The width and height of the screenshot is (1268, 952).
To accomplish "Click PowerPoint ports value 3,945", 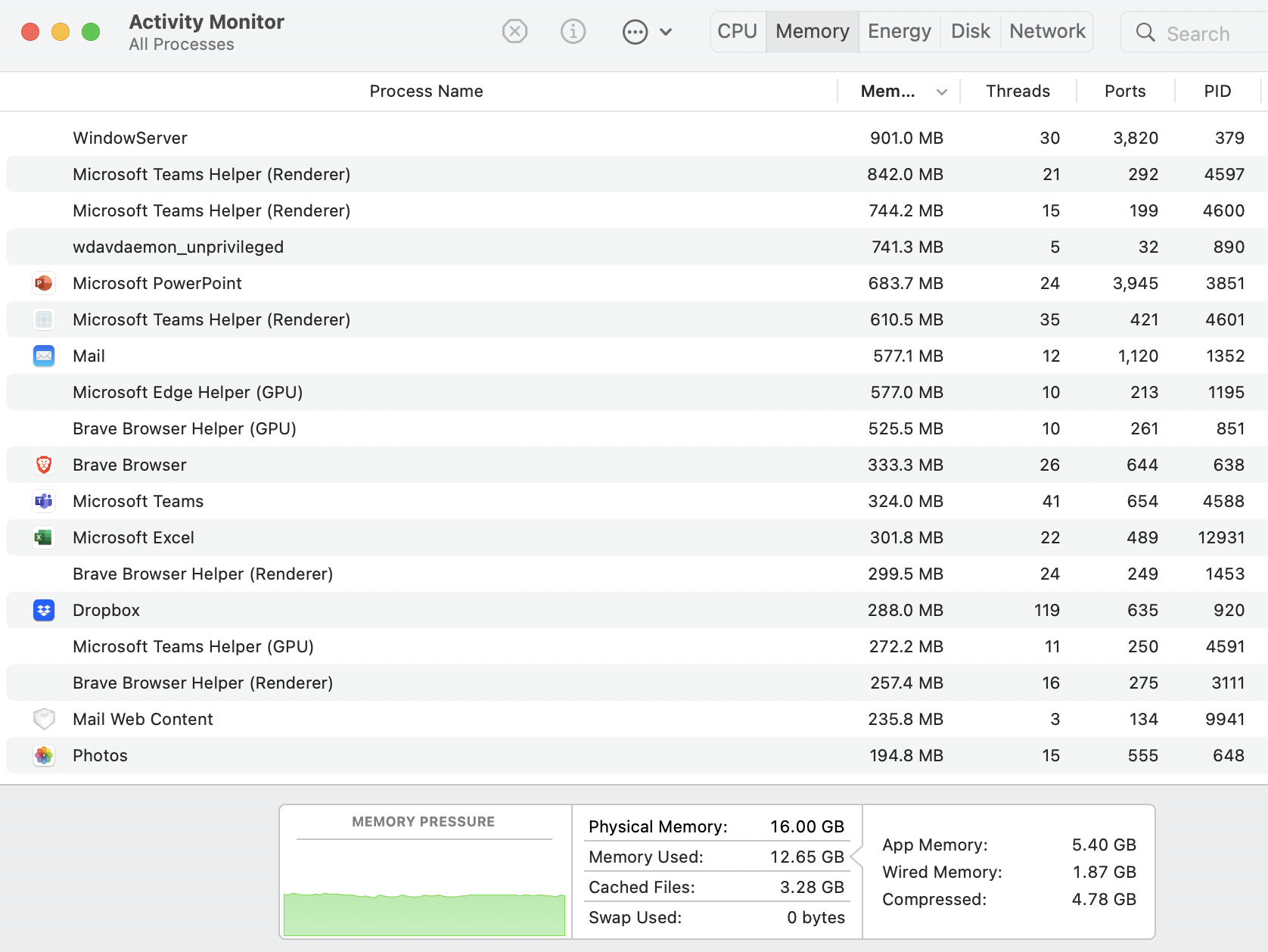I will pyautogui.click(x=1136, y=284).
